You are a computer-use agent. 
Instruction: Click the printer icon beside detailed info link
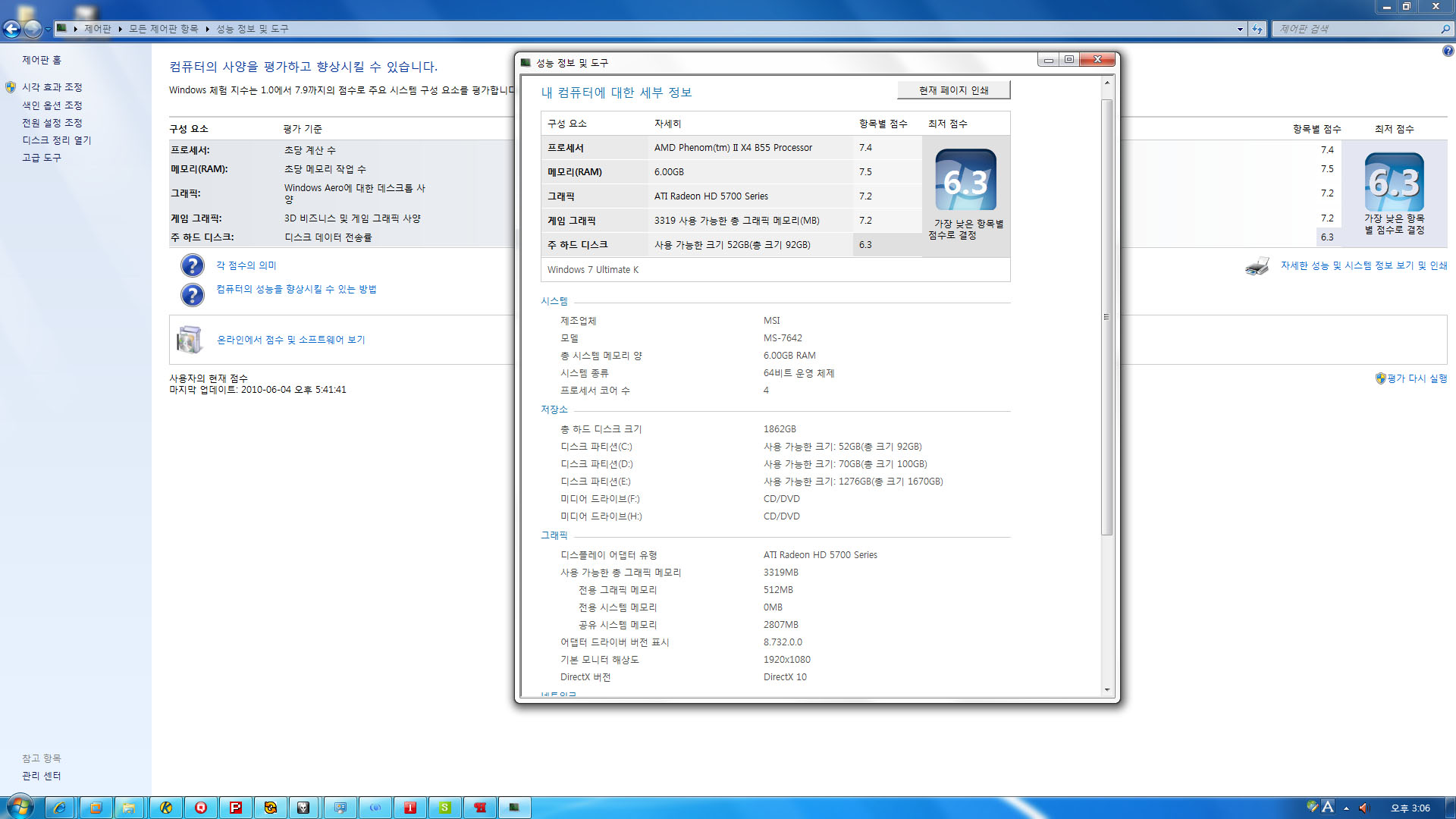[1257, 266]
